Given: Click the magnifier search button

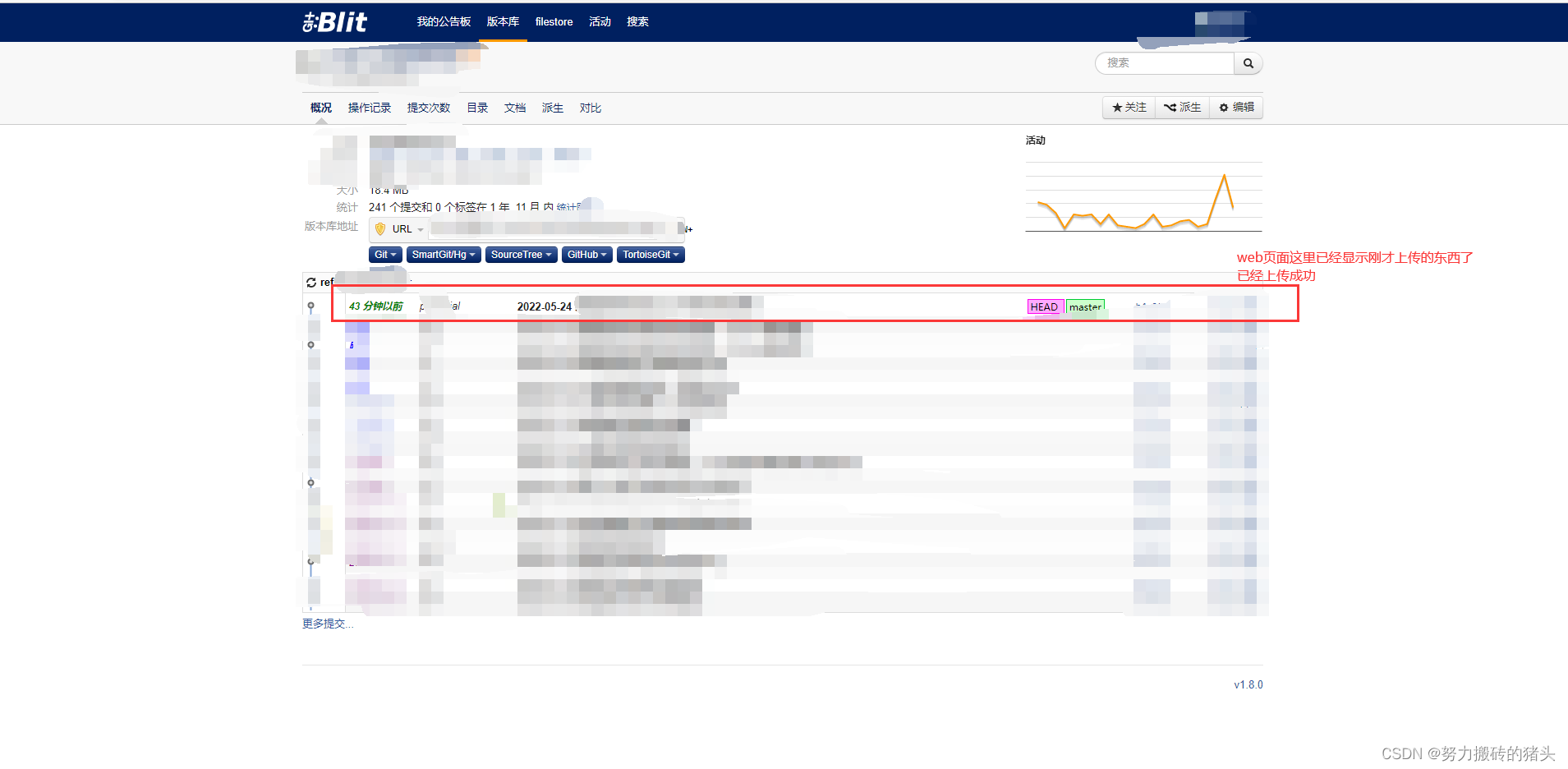Looking at the screenshot, I should point(1248,63).
